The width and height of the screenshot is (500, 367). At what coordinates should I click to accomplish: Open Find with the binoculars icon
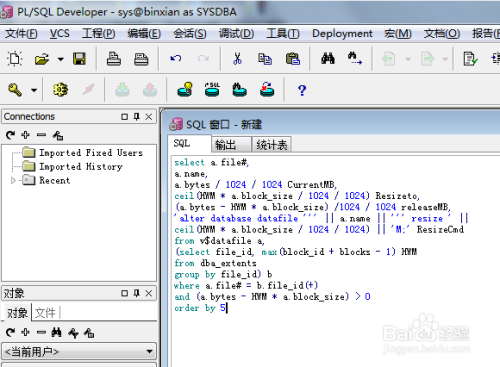328,59
